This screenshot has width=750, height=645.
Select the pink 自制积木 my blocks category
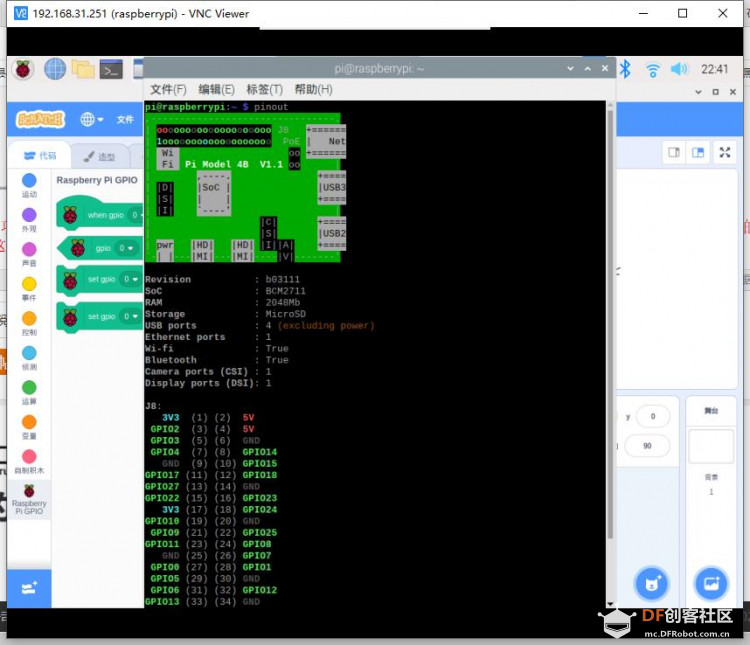(x=29, y=461)
